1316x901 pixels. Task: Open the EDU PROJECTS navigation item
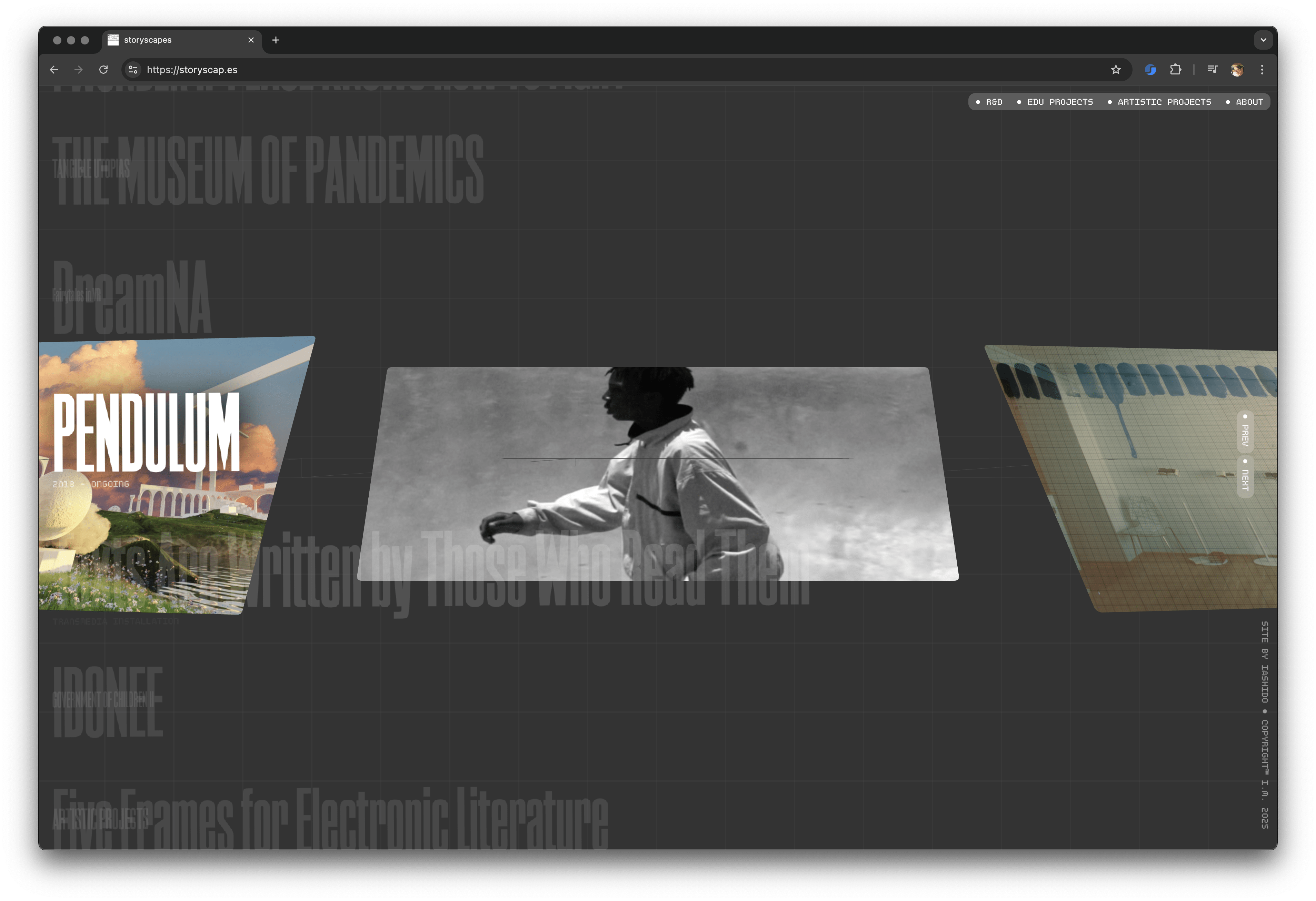click(x=1056, y=102)
